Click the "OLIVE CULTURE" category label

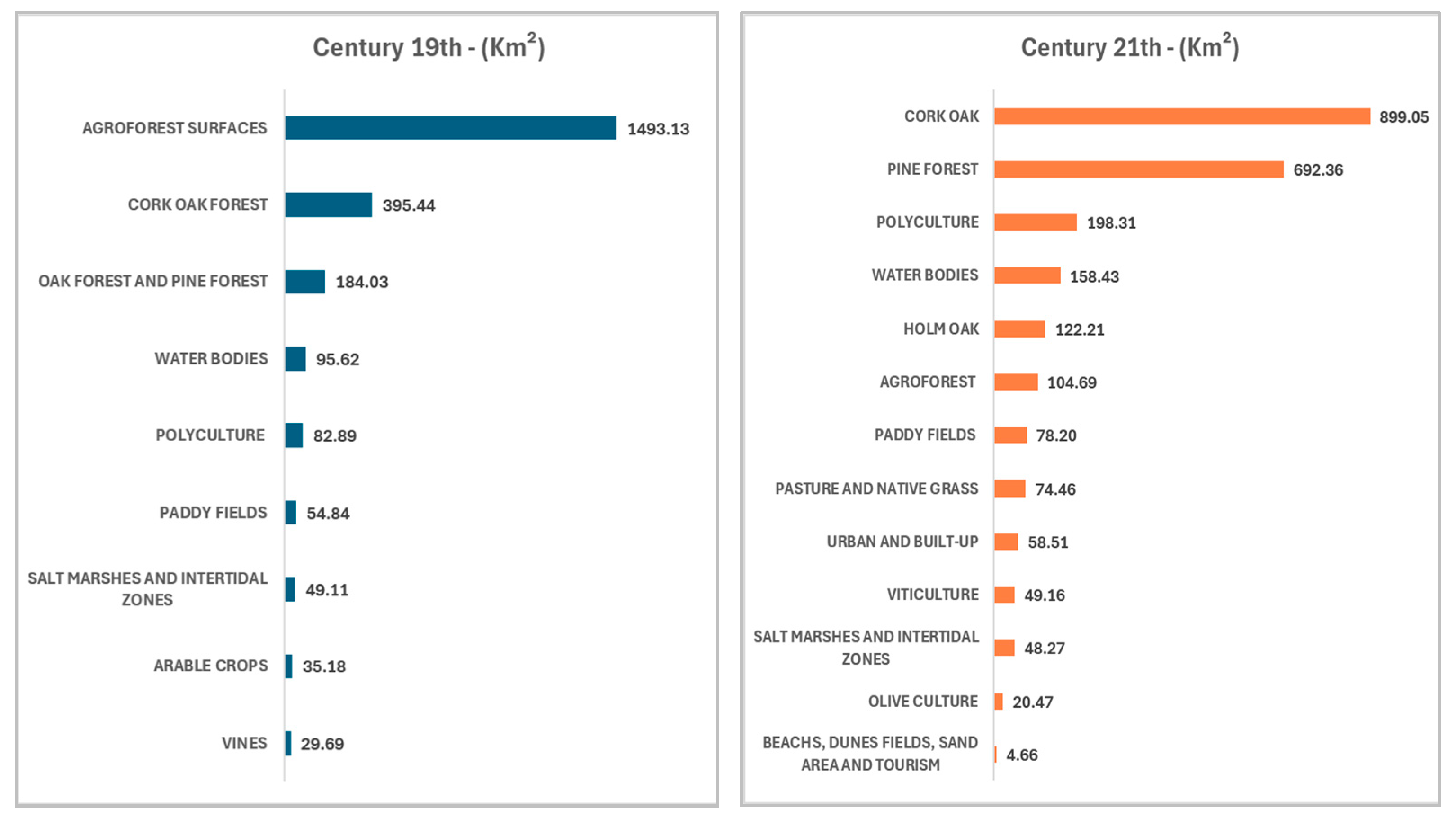(x=922, y=702)
